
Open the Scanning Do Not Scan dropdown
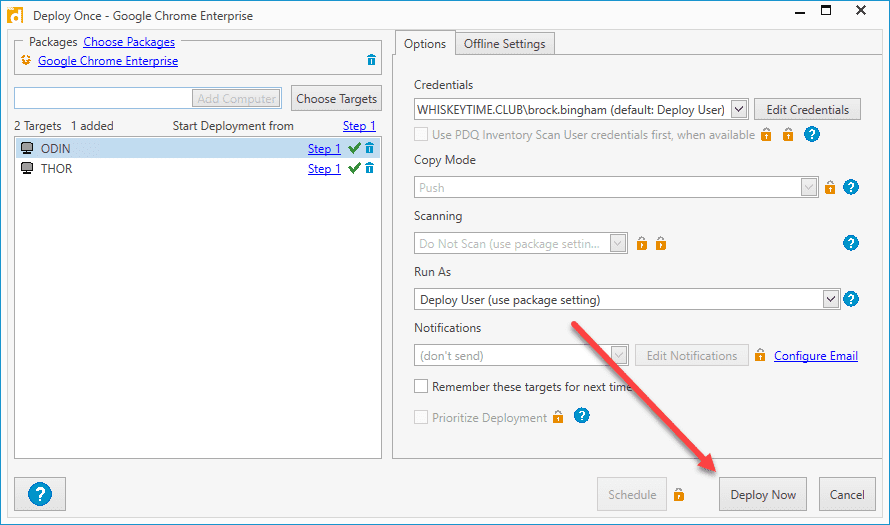pyautogui.click(x=618, y=243)
